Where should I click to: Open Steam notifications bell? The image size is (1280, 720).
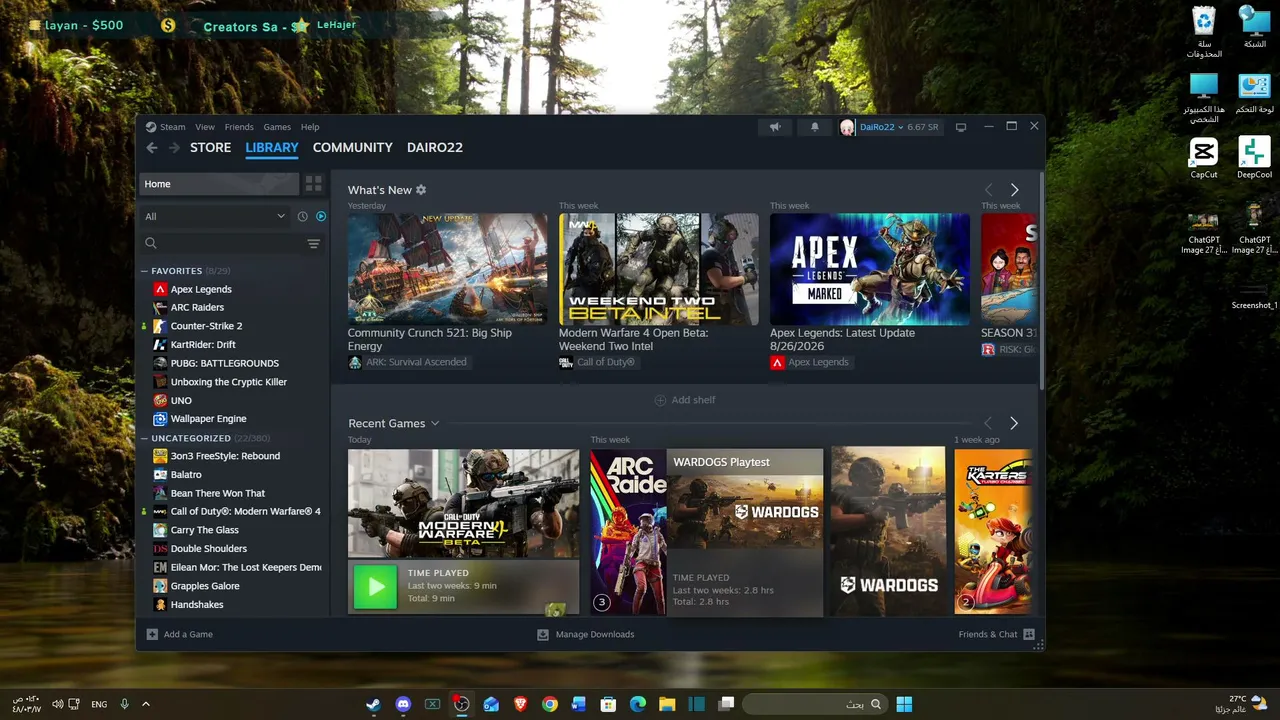tap(814, 127)
